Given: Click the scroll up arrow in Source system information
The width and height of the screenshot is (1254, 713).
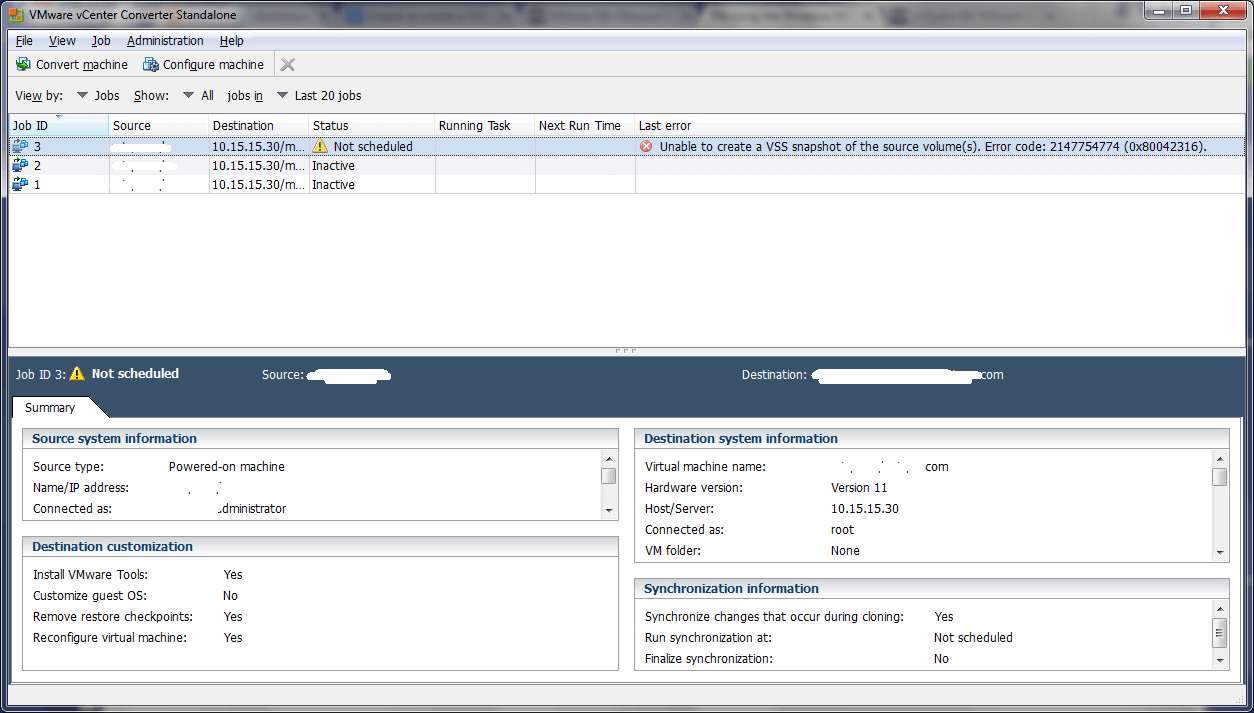Looking at the screenshot, I should 609,458.
